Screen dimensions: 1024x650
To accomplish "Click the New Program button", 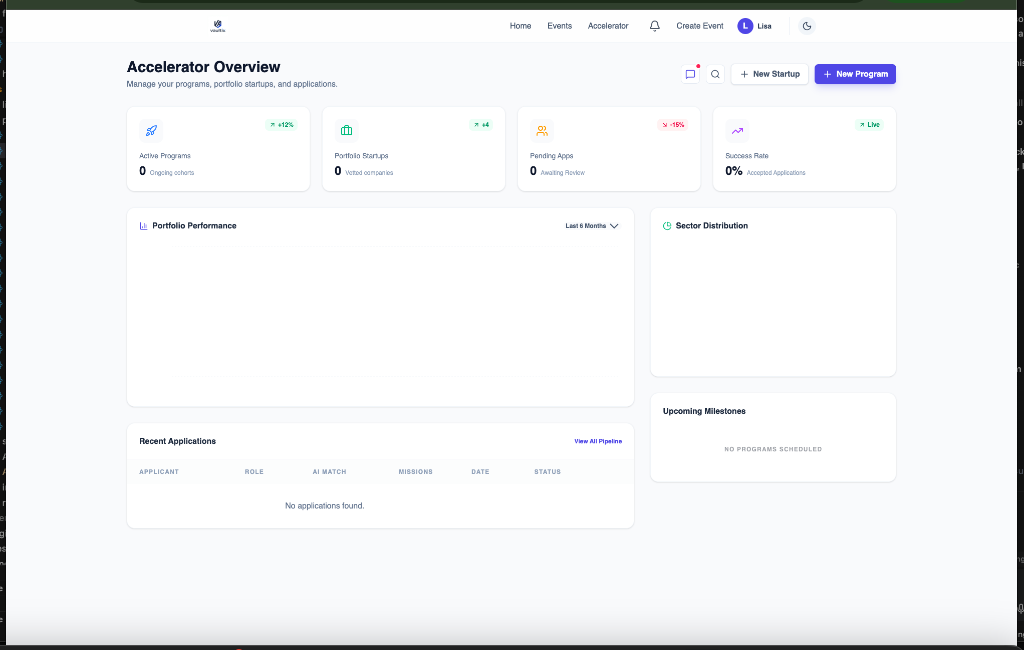I will pyautogui.click(x=855, y=74).
